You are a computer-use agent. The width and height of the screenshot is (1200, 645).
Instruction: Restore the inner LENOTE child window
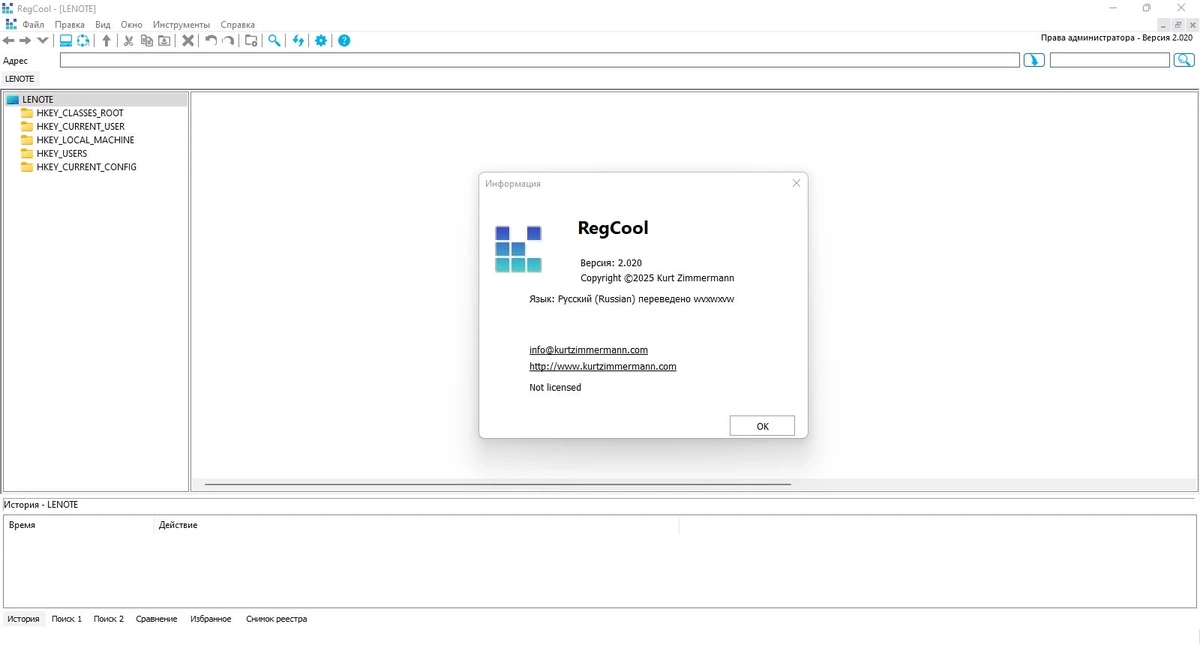click(1178, 25)
